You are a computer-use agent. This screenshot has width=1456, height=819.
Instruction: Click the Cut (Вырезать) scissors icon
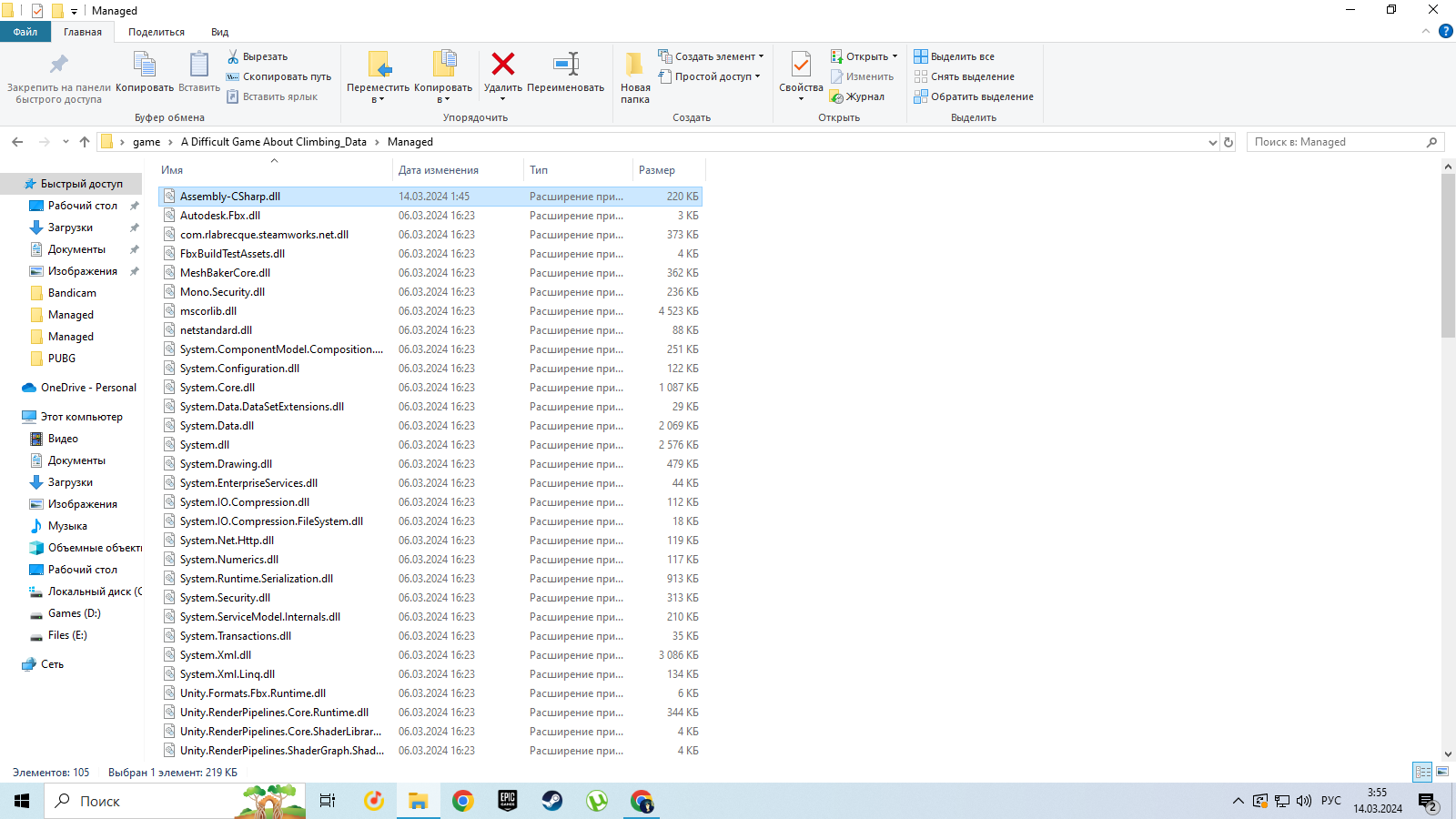[233, 56]
